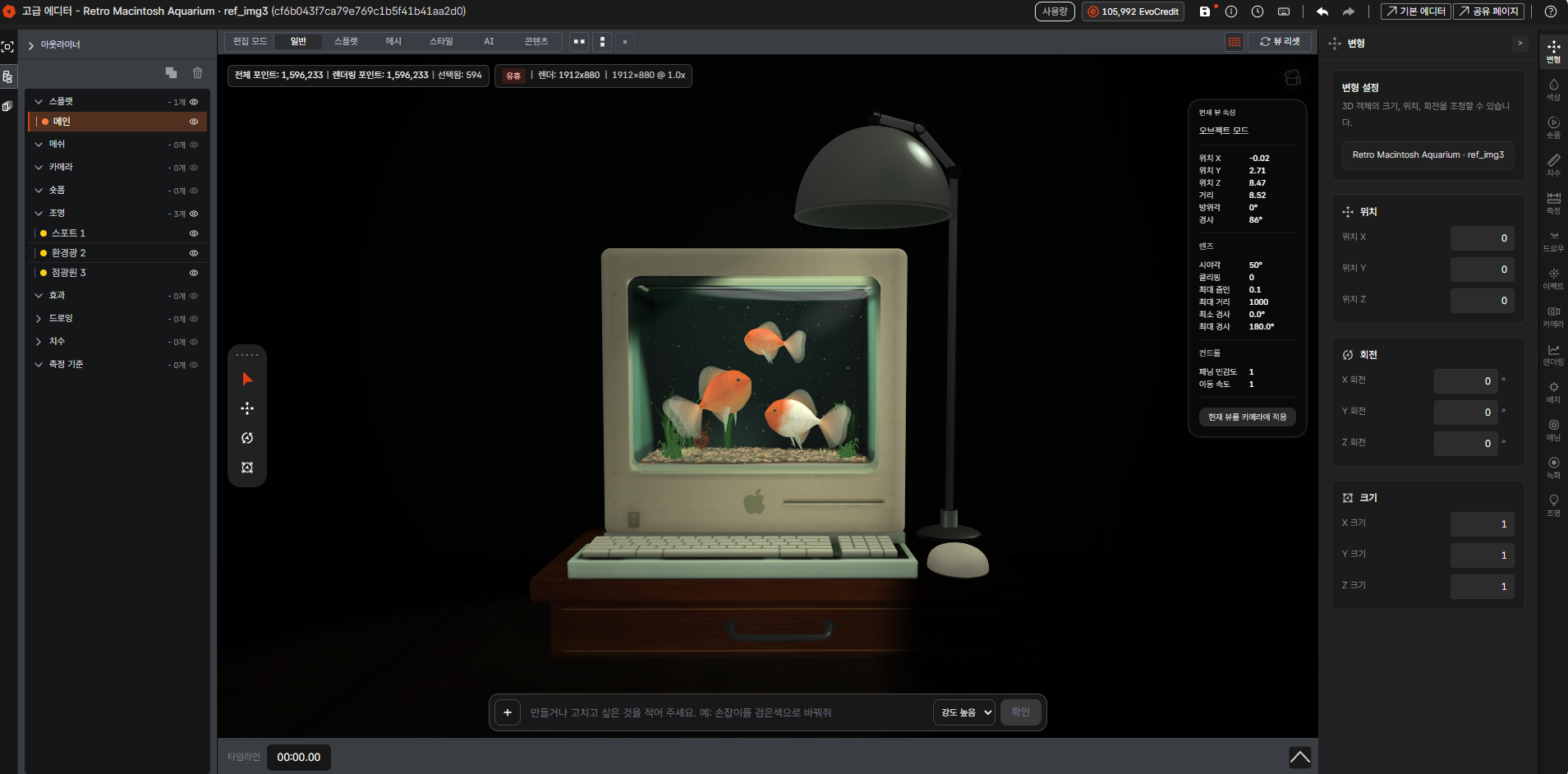
Task: Collapse the 변형 panel with arrow
Action: pos(1520,43)
